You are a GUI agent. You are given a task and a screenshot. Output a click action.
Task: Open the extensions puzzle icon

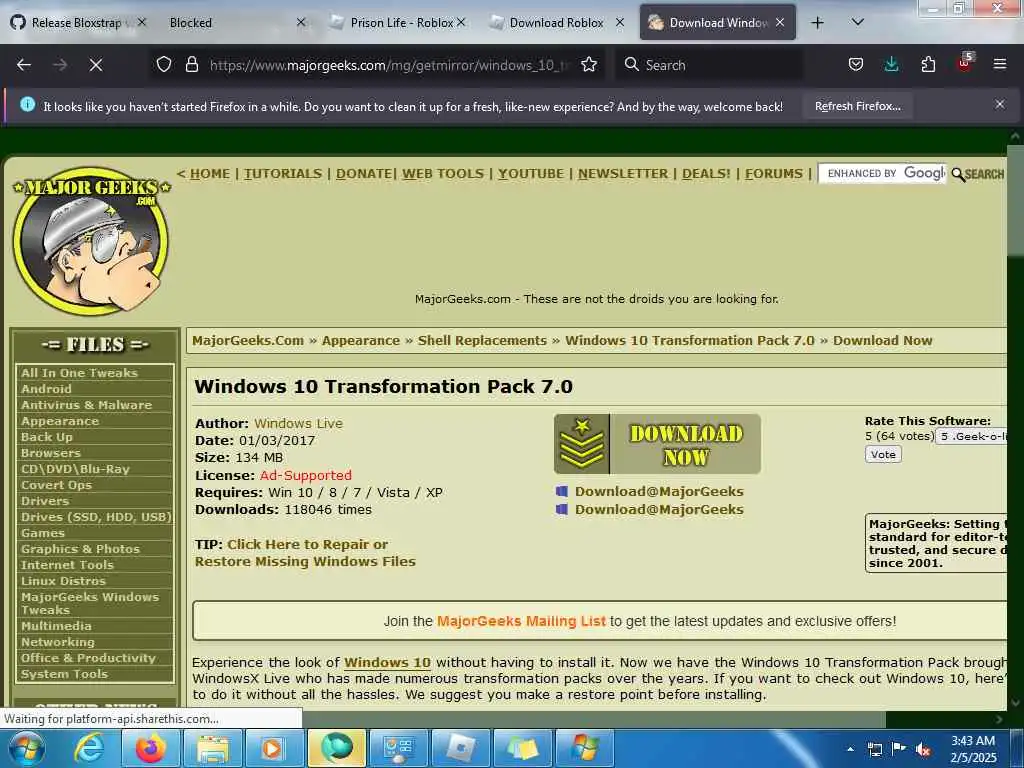tap(928, 65)
